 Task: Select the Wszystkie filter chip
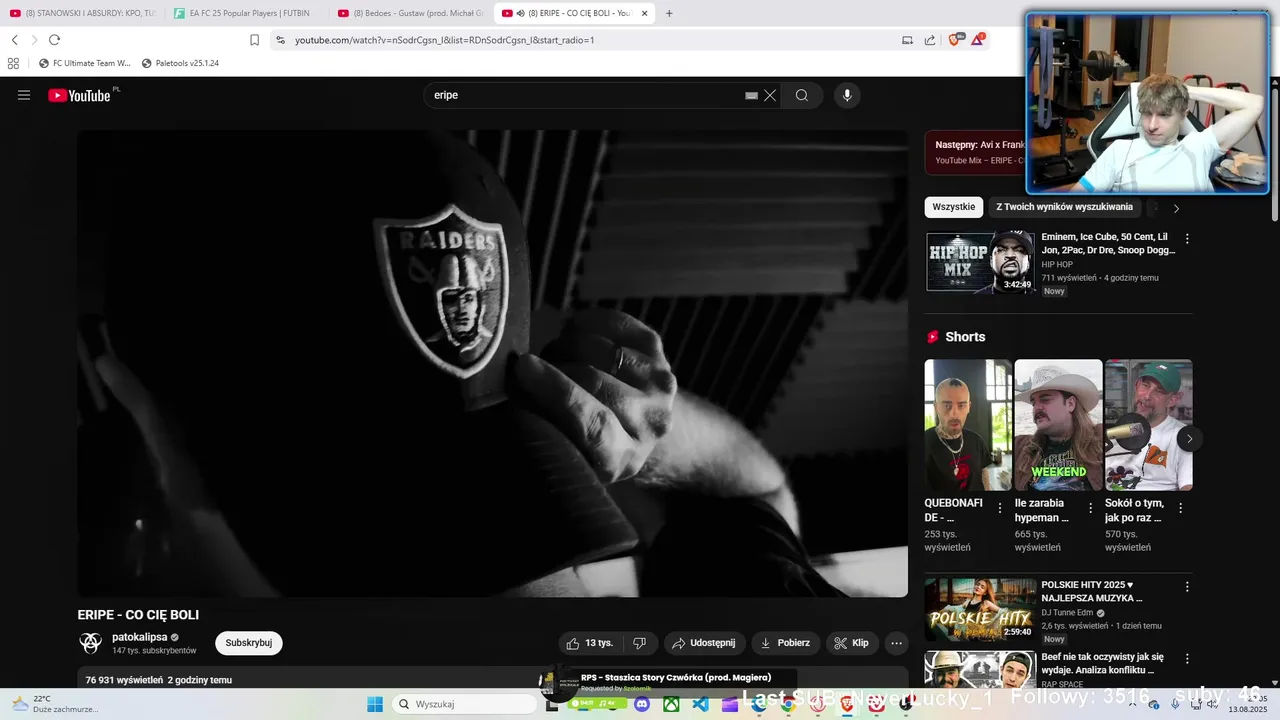coord(954,207)
